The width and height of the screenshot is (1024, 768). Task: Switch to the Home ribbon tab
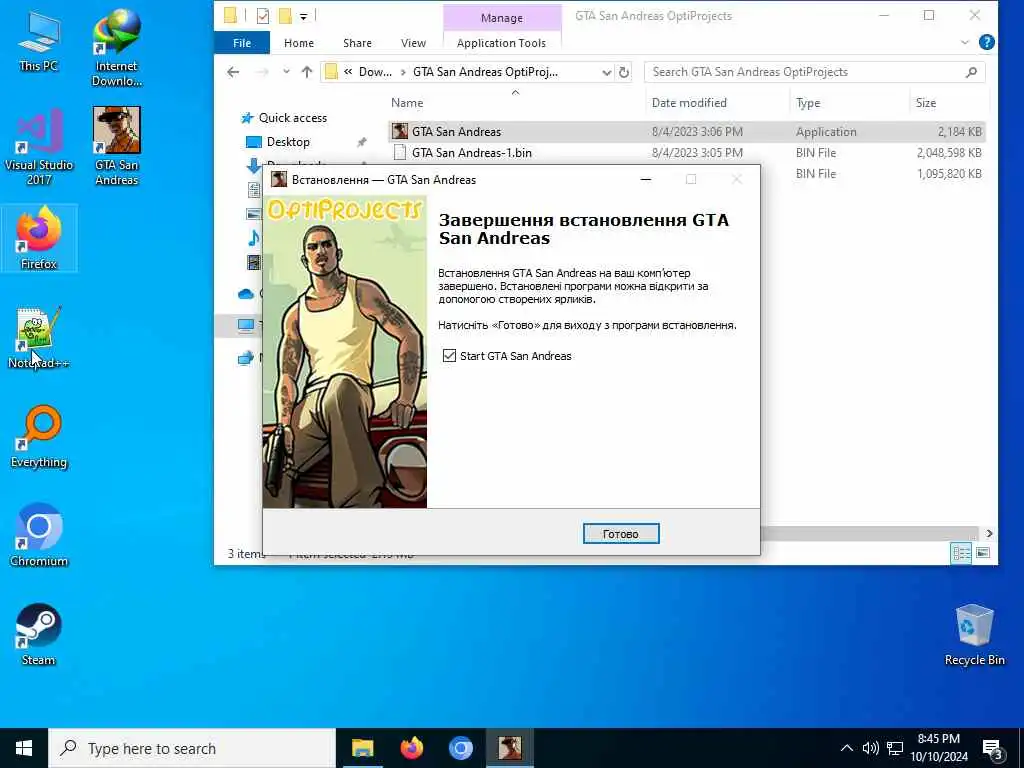(298, 42)
